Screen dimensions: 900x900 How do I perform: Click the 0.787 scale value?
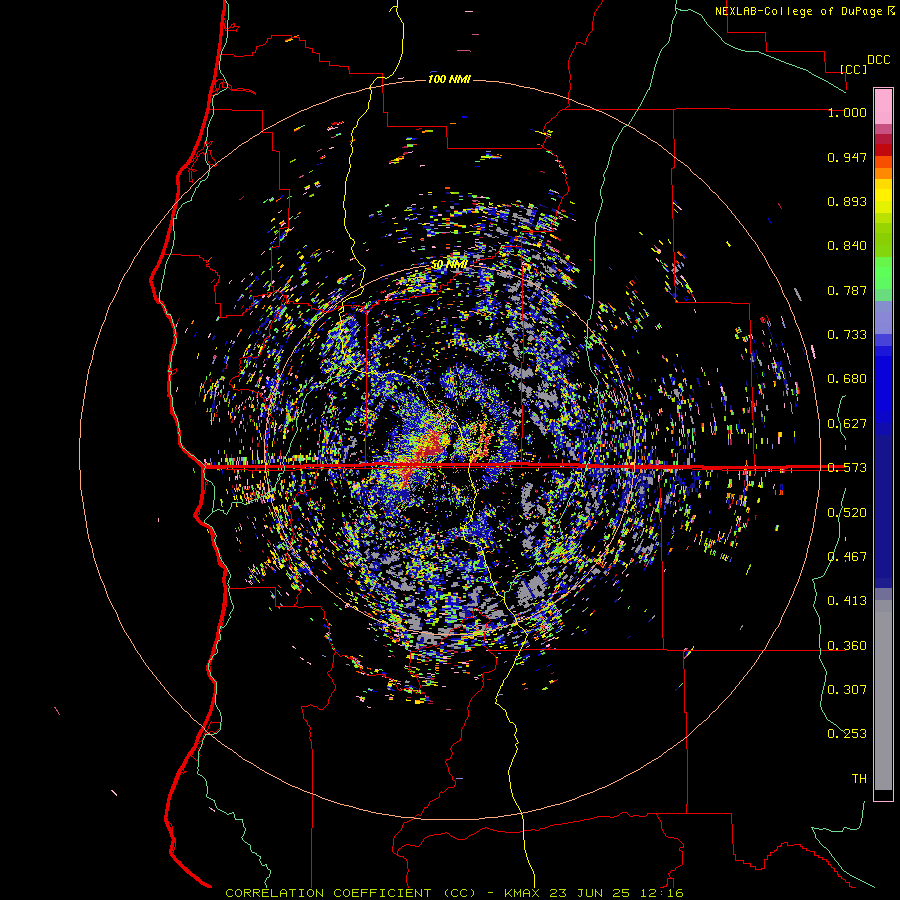(x=847, y=290)
